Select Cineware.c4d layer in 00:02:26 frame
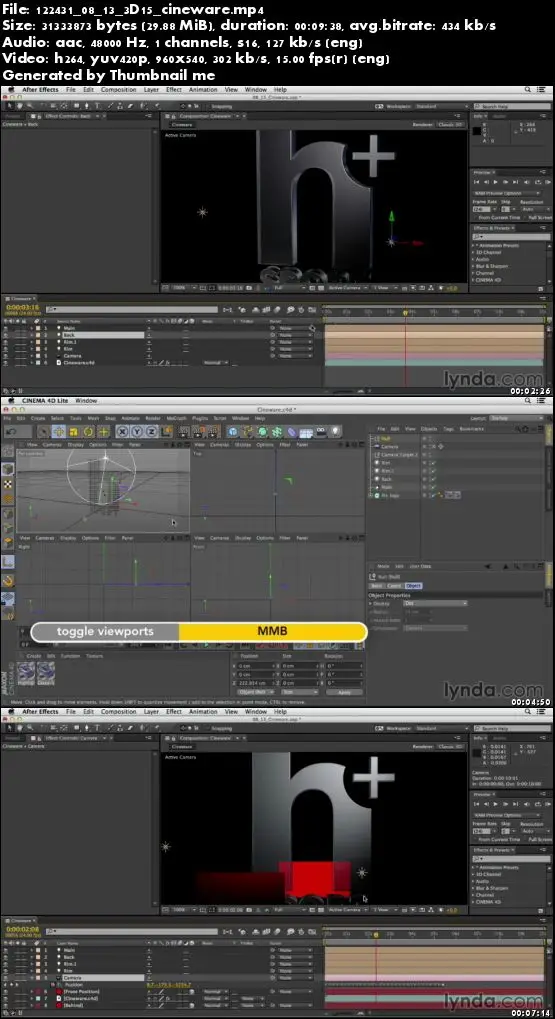The image size is (555, 1019). point(79,363)
